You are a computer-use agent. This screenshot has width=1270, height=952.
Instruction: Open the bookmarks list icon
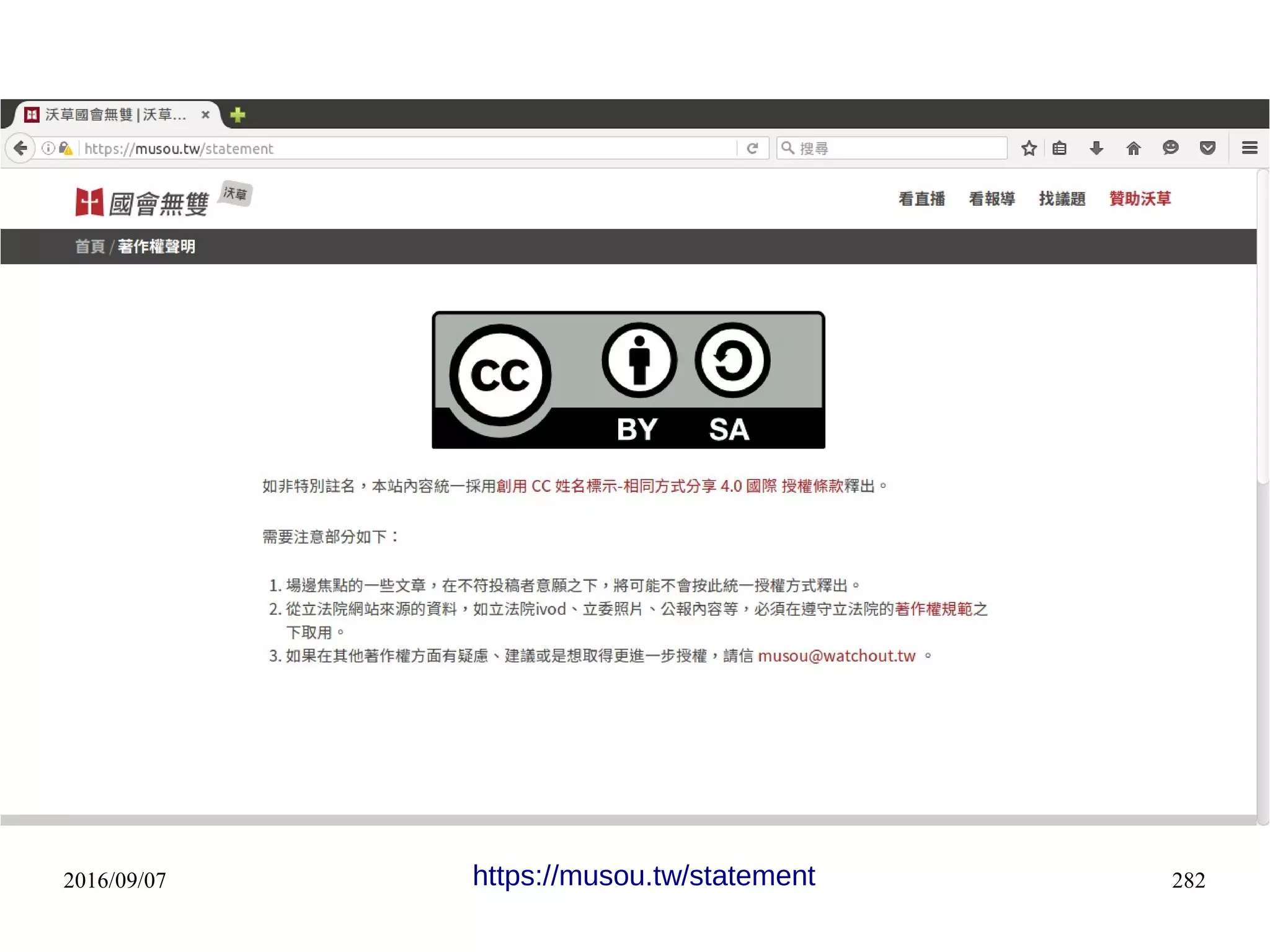(1059, 148)
